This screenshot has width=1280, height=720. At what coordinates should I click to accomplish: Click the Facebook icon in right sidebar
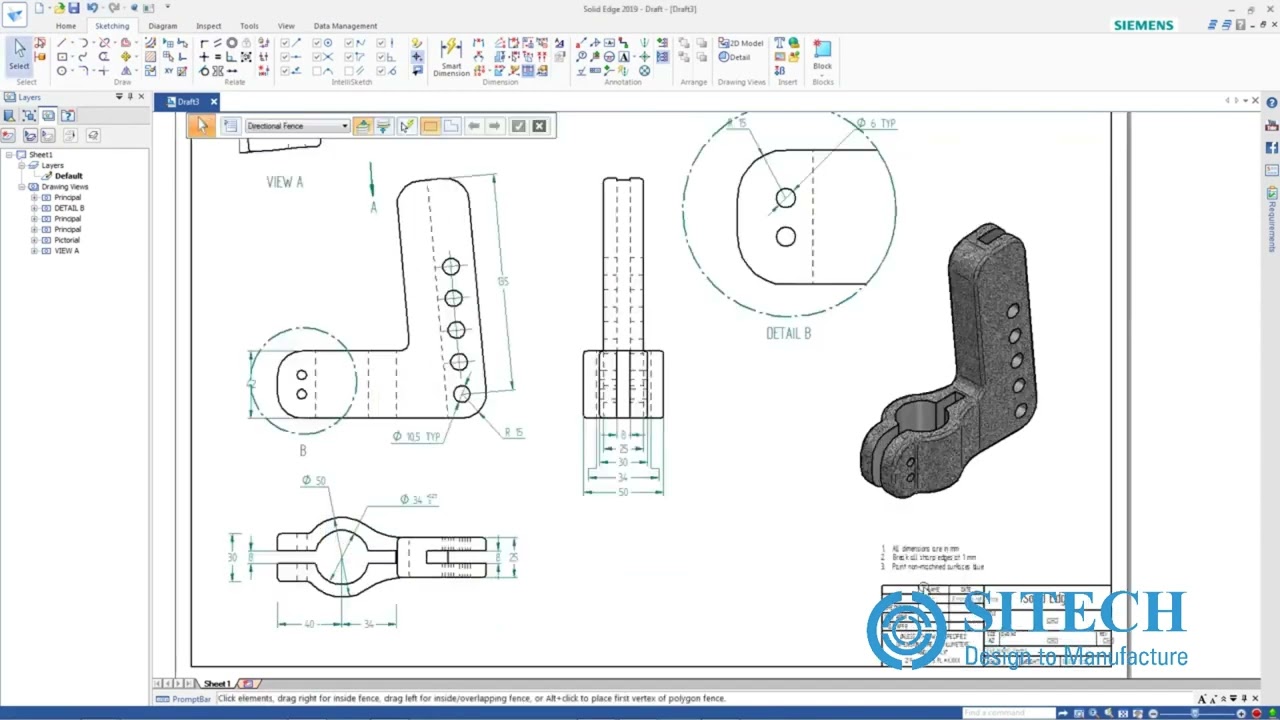click(x=1272, y=148)
